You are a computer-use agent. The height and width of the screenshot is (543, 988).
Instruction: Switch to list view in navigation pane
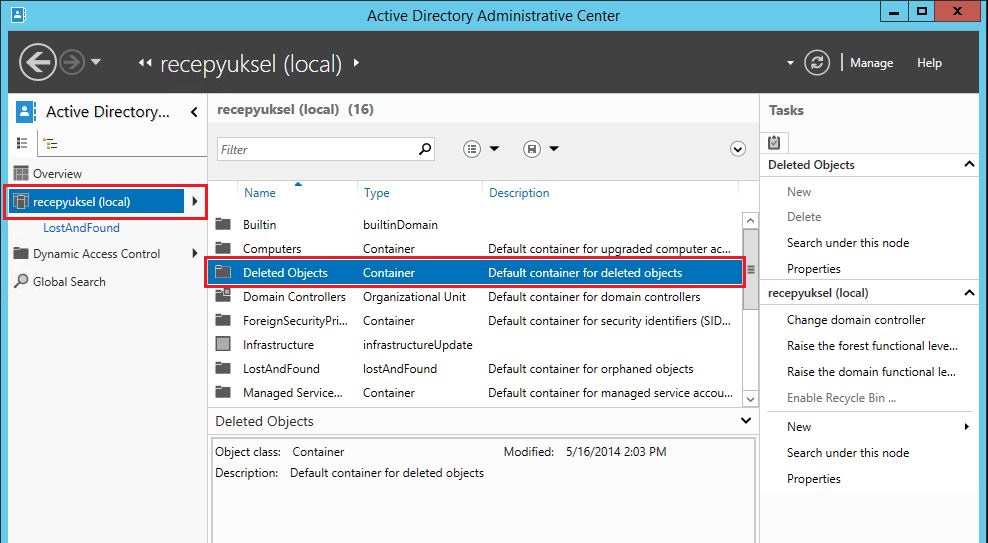[22, 144]
